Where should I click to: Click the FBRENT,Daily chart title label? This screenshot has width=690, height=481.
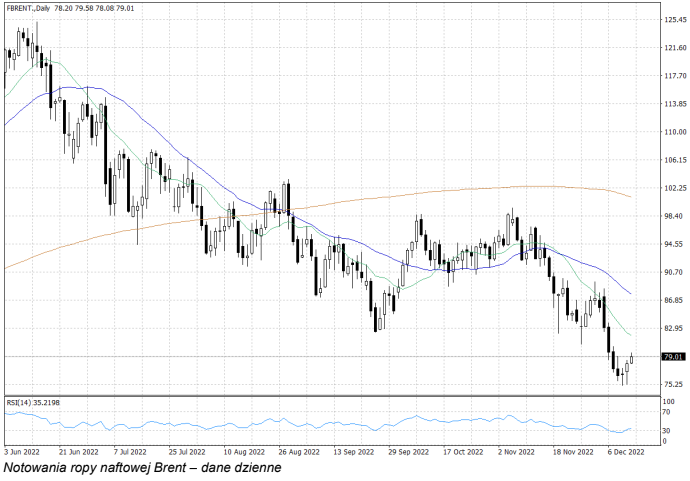30,8
